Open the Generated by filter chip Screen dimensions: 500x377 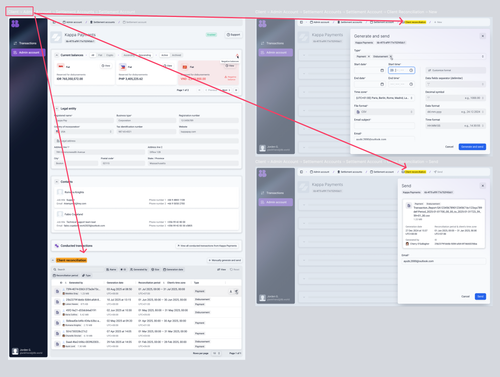(139, 269)
